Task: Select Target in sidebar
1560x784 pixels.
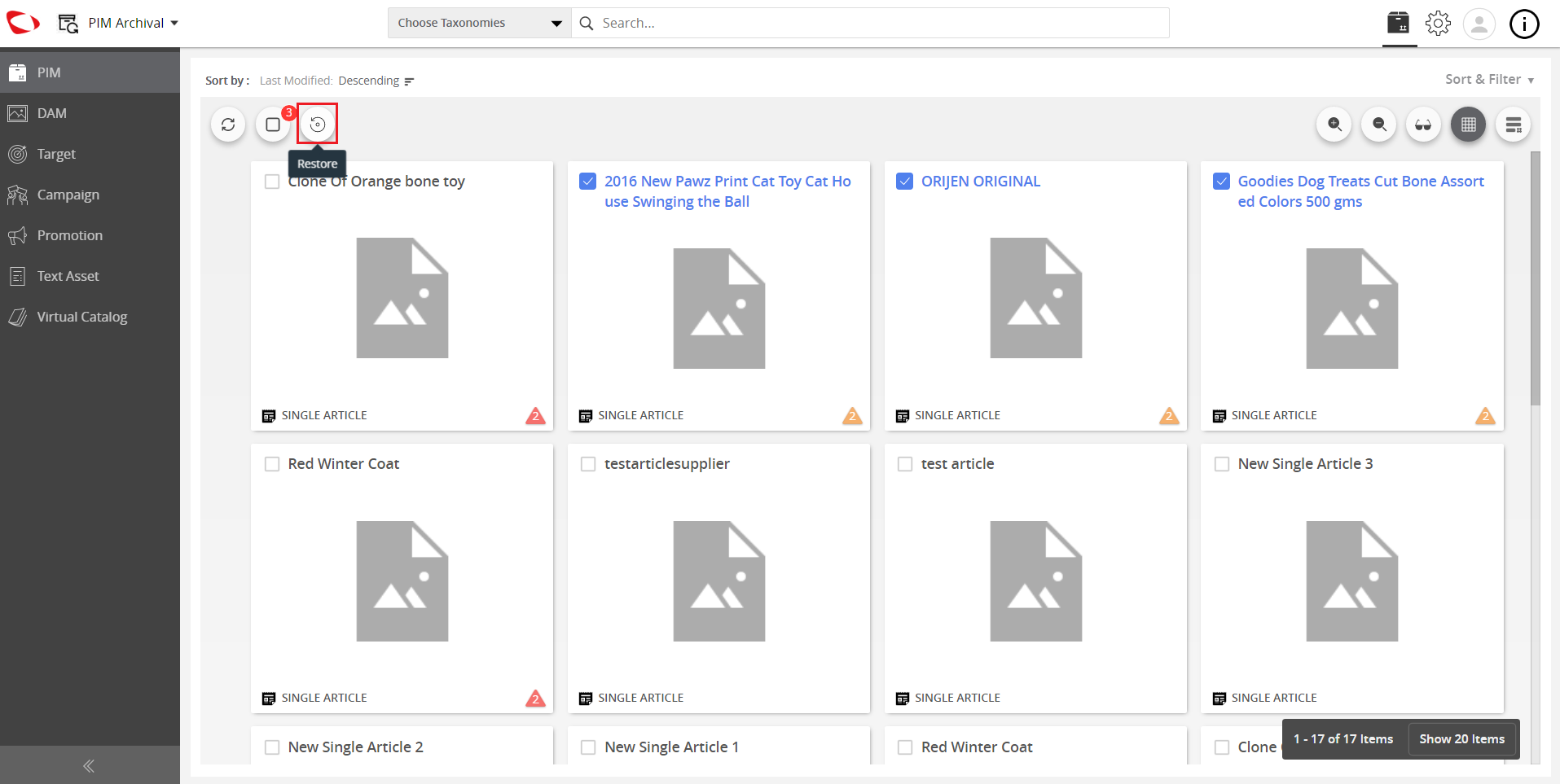Action: click(90, 154)
